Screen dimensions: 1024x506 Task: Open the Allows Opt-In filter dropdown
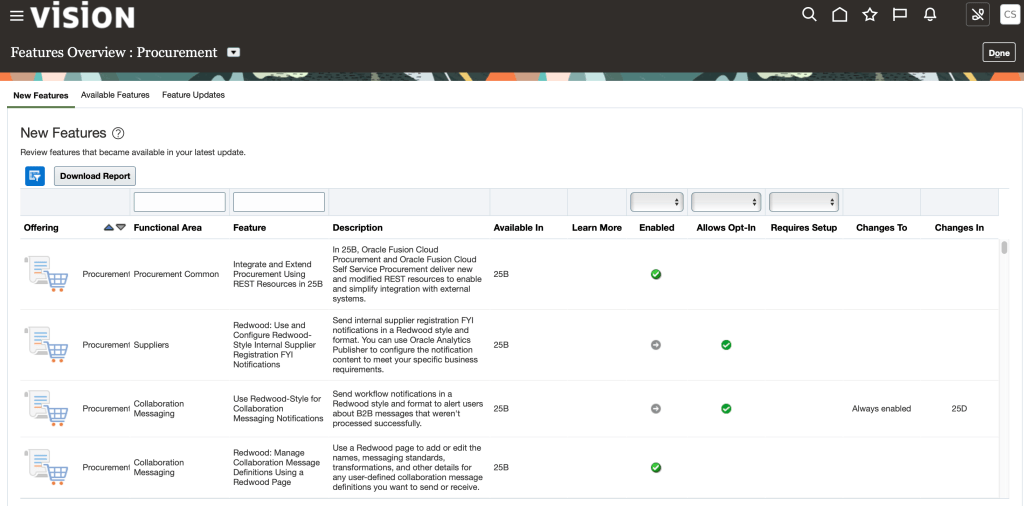point(726,202)
